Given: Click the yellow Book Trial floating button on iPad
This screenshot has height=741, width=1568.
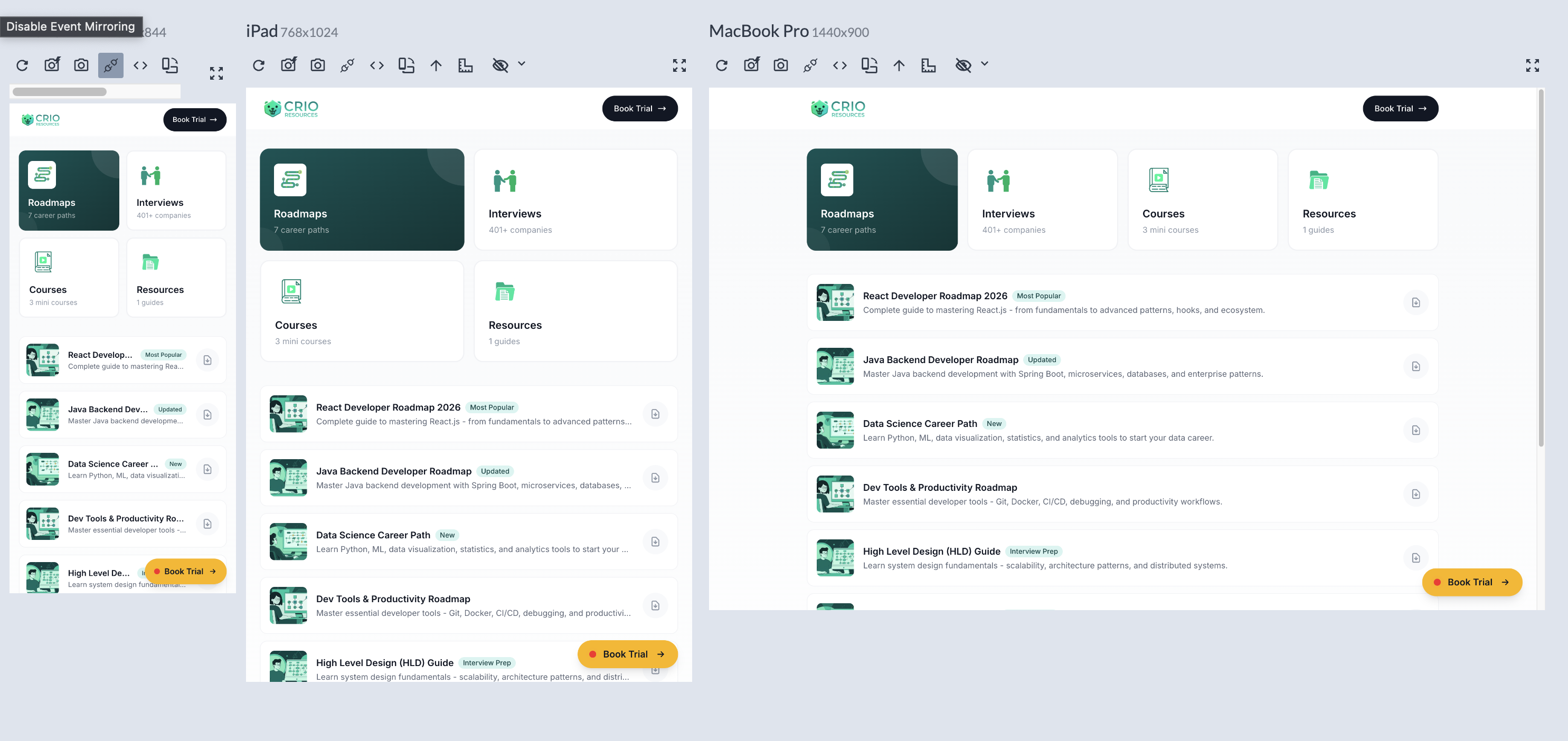Looking at the screenshot, I should 627,654.
